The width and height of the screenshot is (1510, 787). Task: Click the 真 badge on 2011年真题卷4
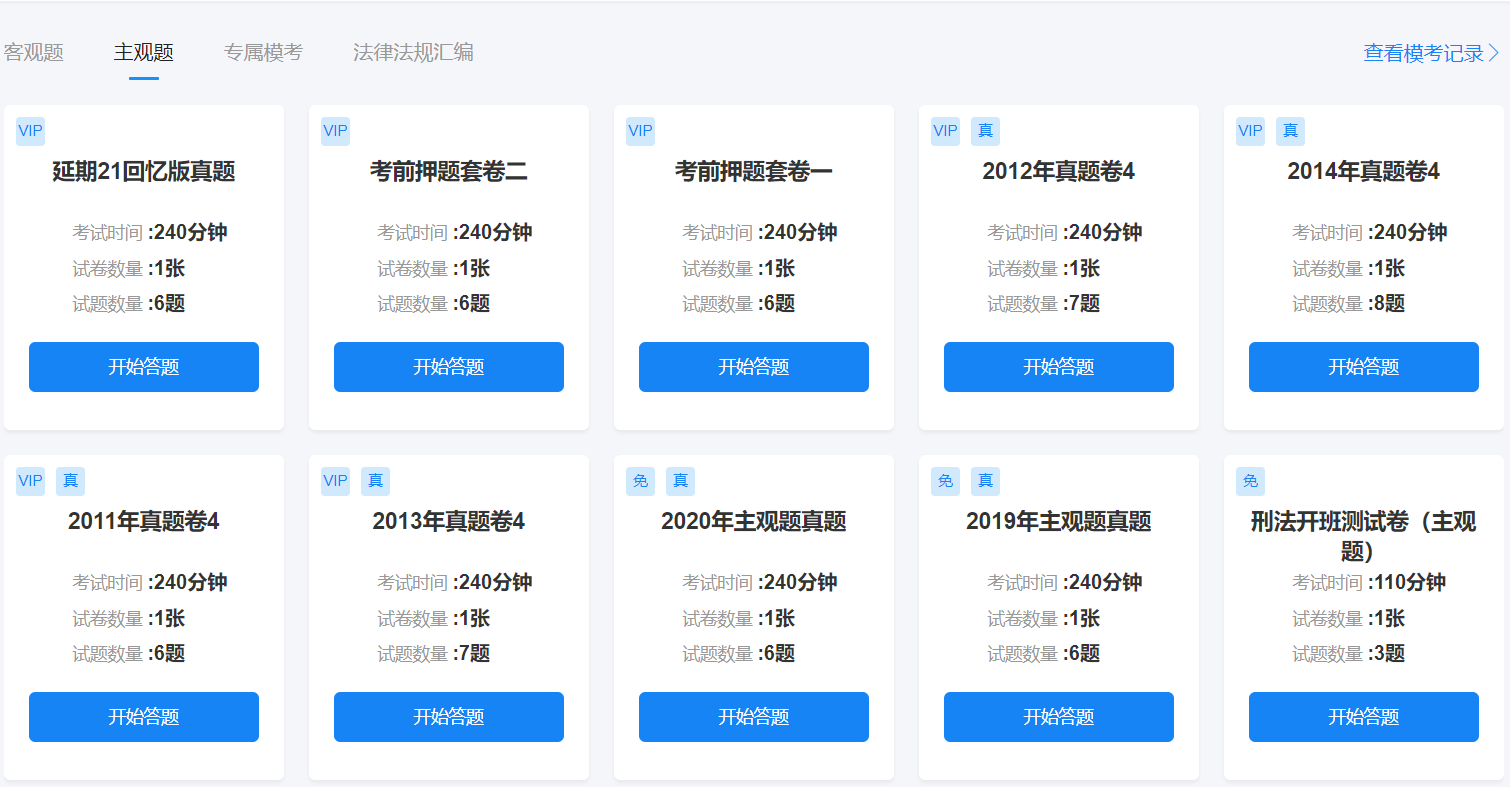pyautogui.click(x=70, y=481)
